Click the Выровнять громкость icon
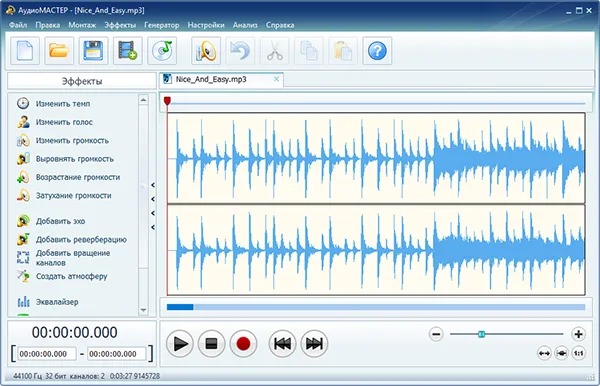 pos(23,158)
